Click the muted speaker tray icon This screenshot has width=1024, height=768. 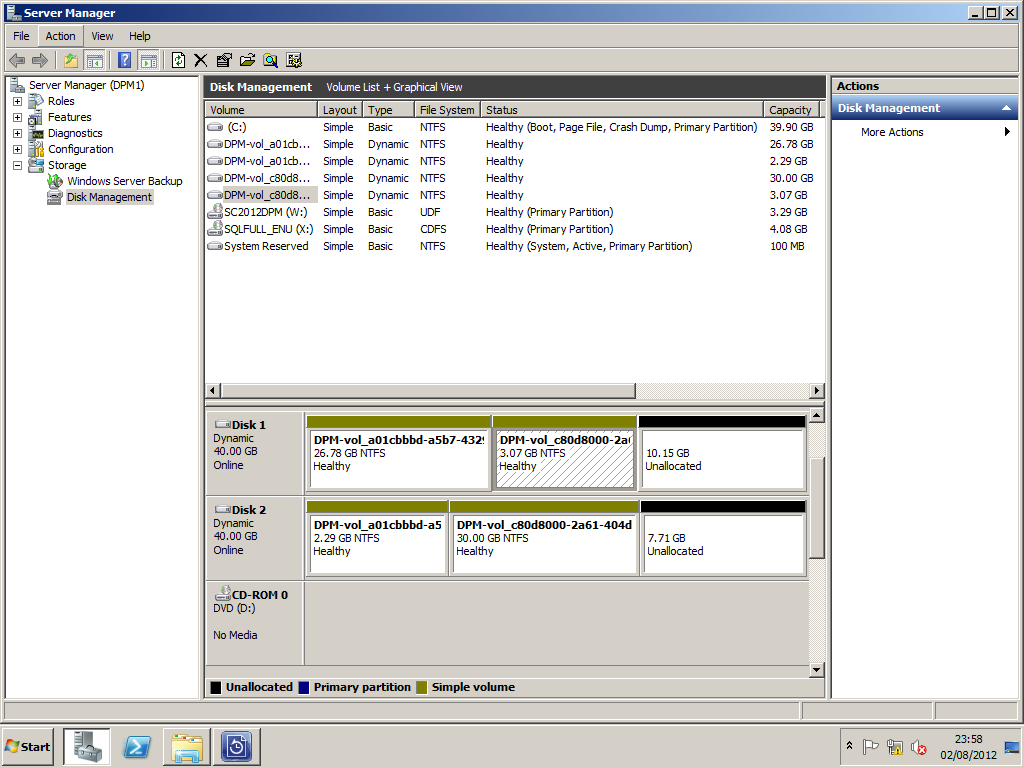pos(919,746)
